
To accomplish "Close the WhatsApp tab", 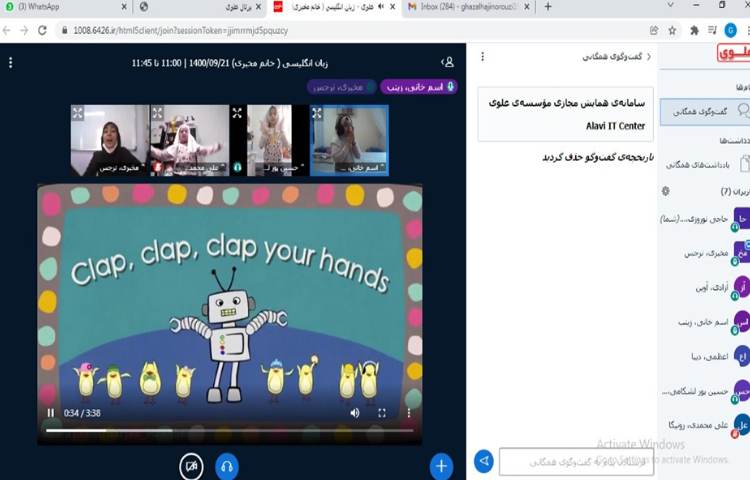I will [124, 7].
